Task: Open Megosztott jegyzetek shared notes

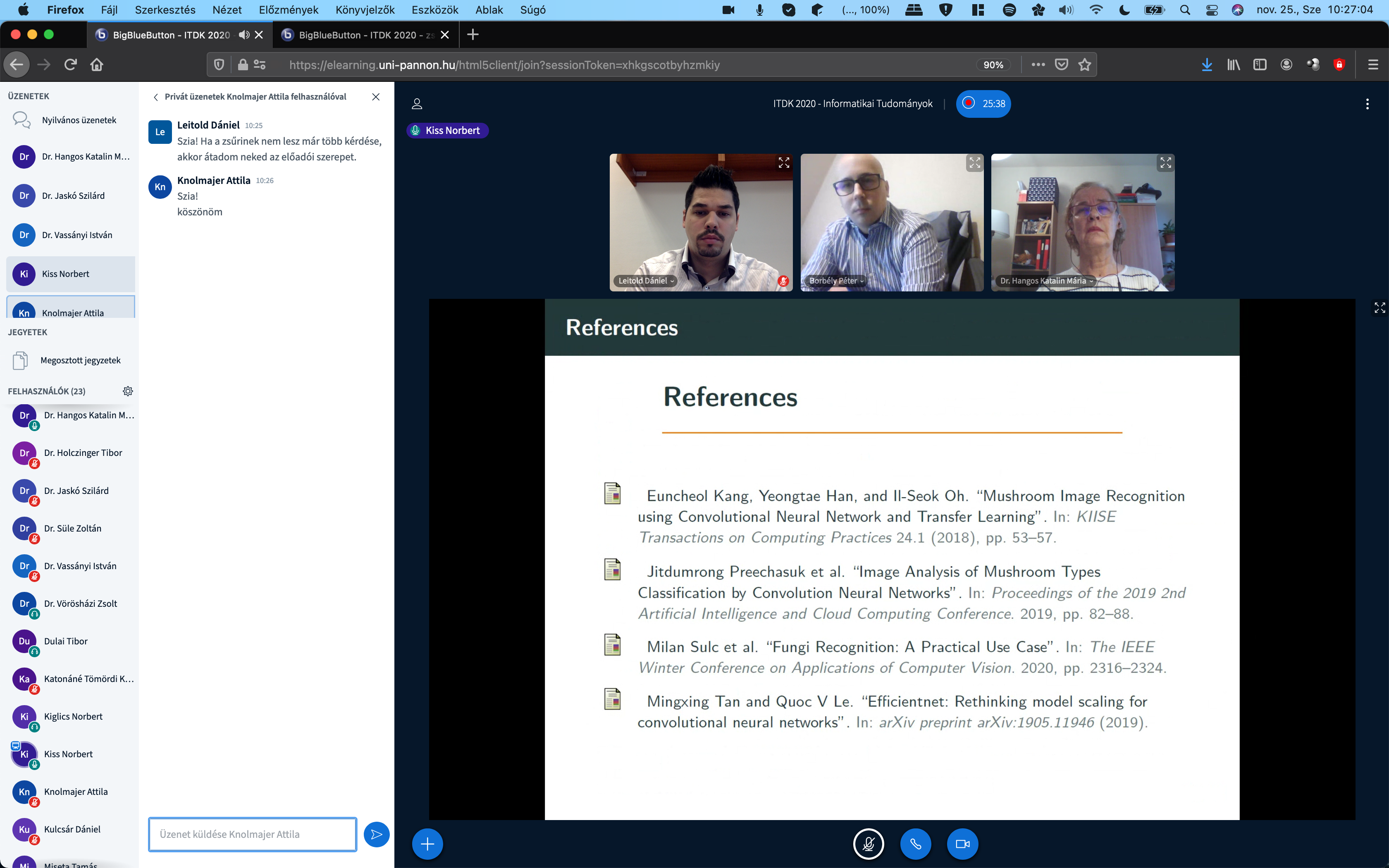Action: 80,360
